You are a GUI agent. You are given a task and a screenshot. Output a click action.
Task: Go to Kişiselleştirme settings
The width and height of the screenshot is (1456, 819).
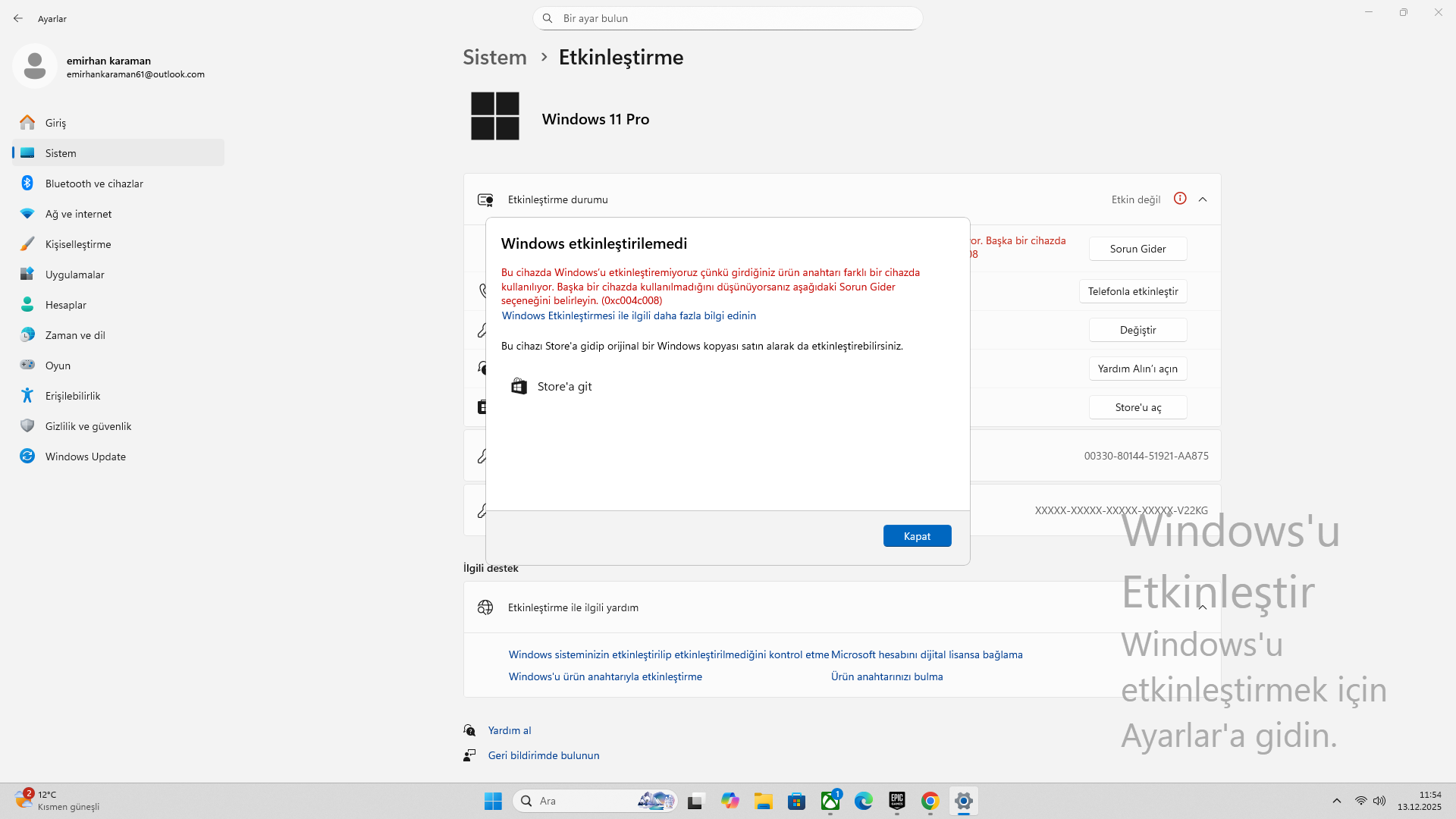118,244
